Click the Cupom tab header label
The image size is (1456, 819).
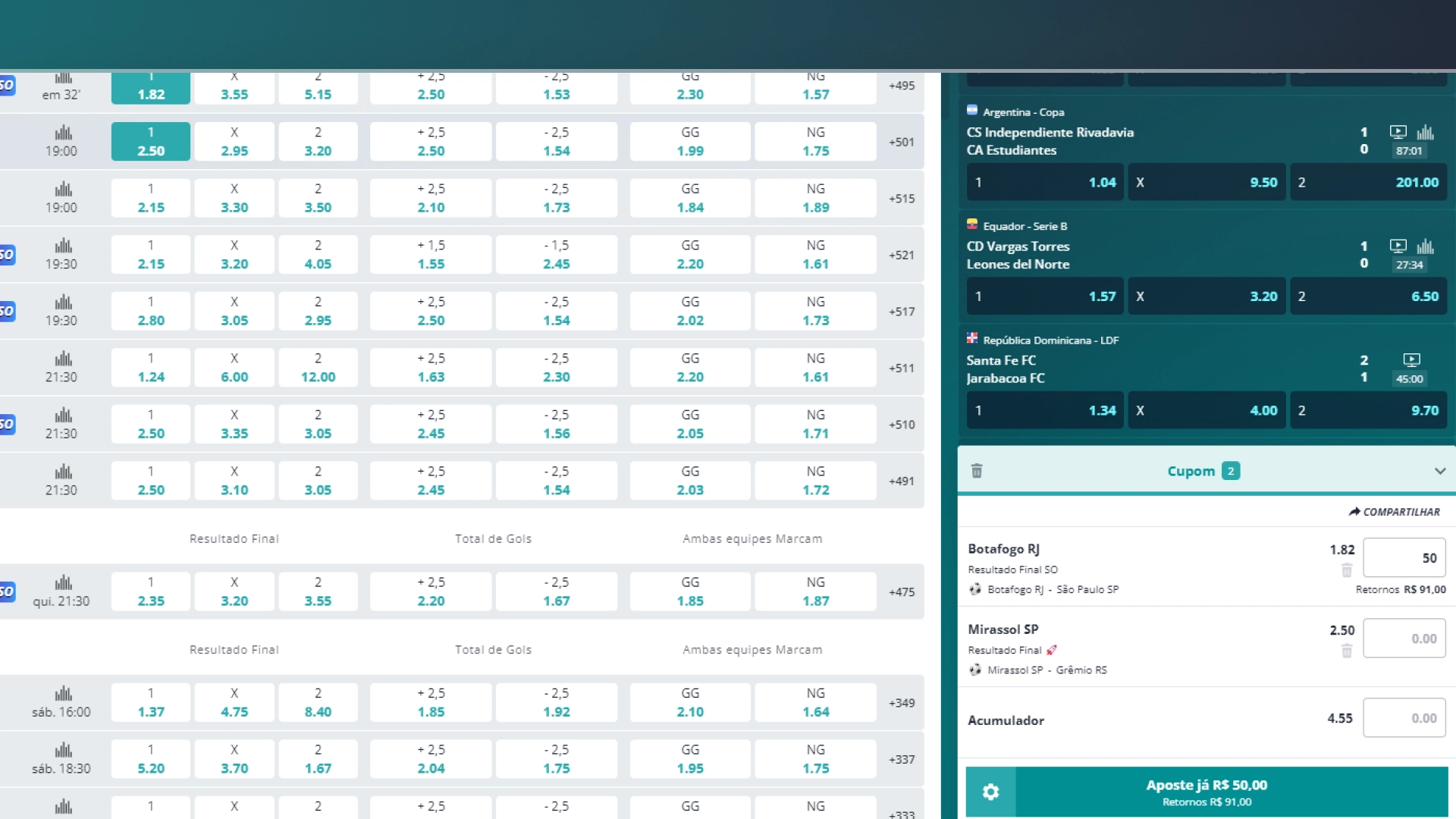(x=1191, y=471)
